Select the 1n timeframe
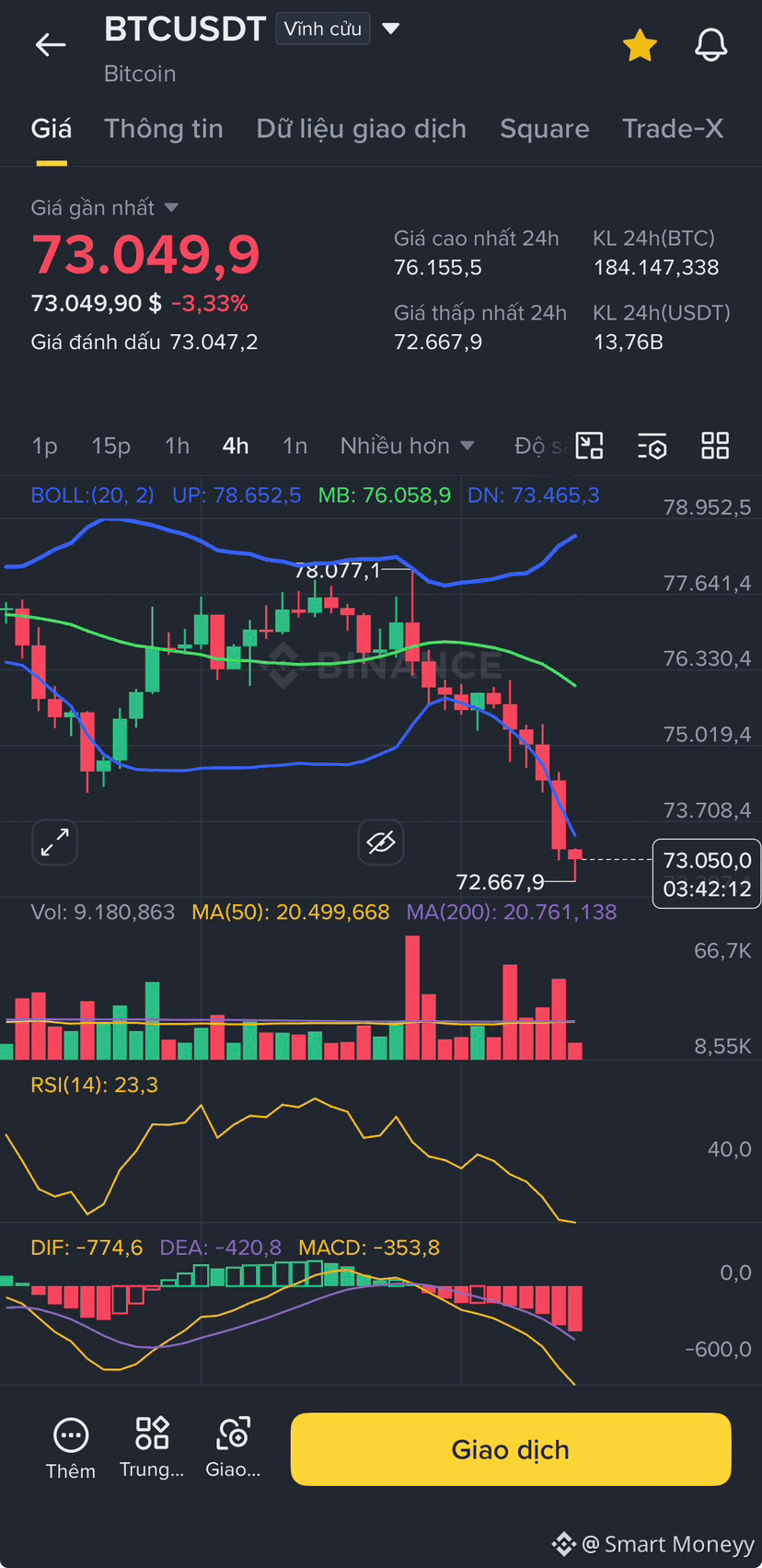Screen dimensions: 762x1568 tap(295, 447)
